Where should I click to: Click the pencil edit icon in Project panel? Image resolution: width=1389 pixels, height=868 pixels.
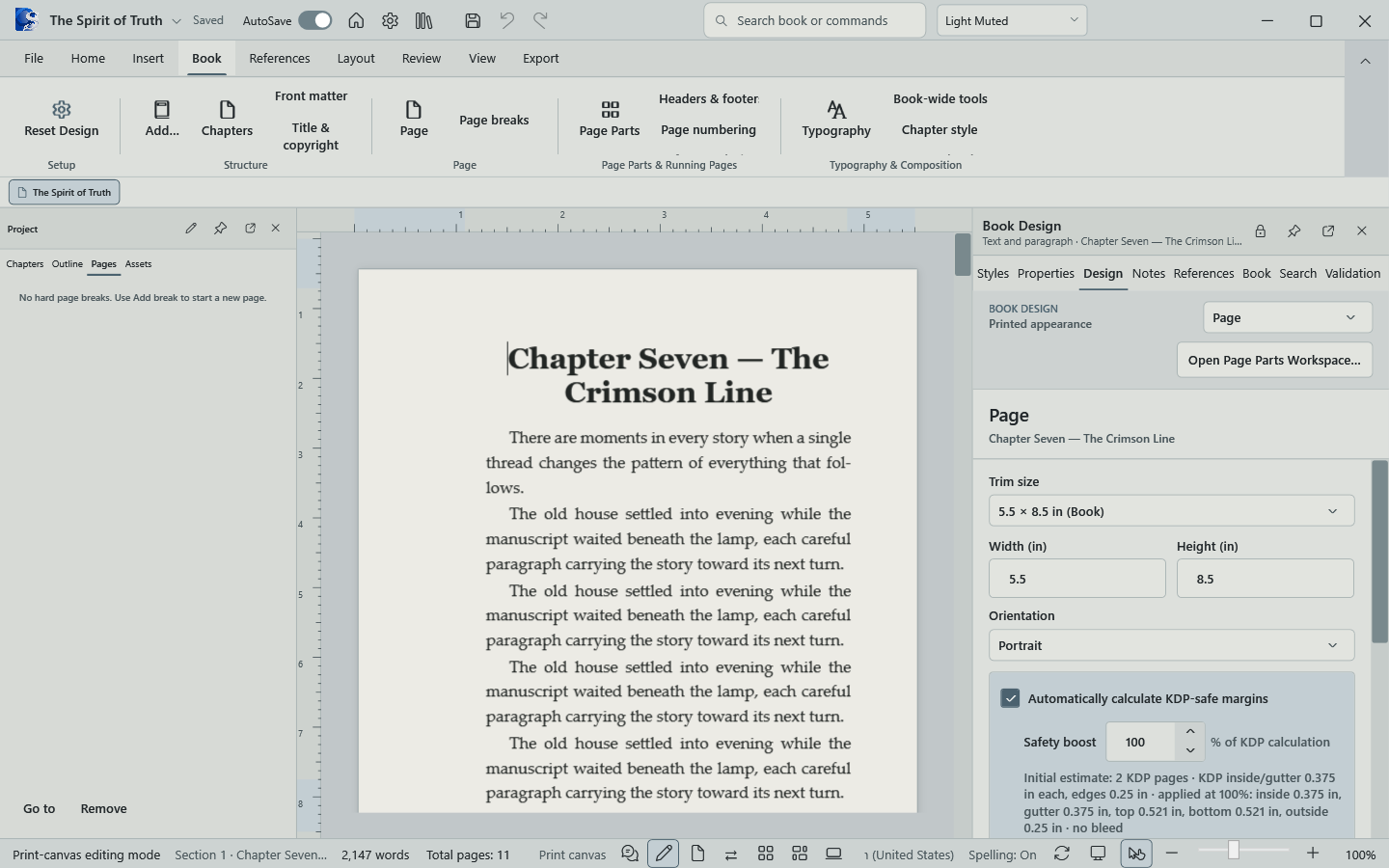point(191,229)
